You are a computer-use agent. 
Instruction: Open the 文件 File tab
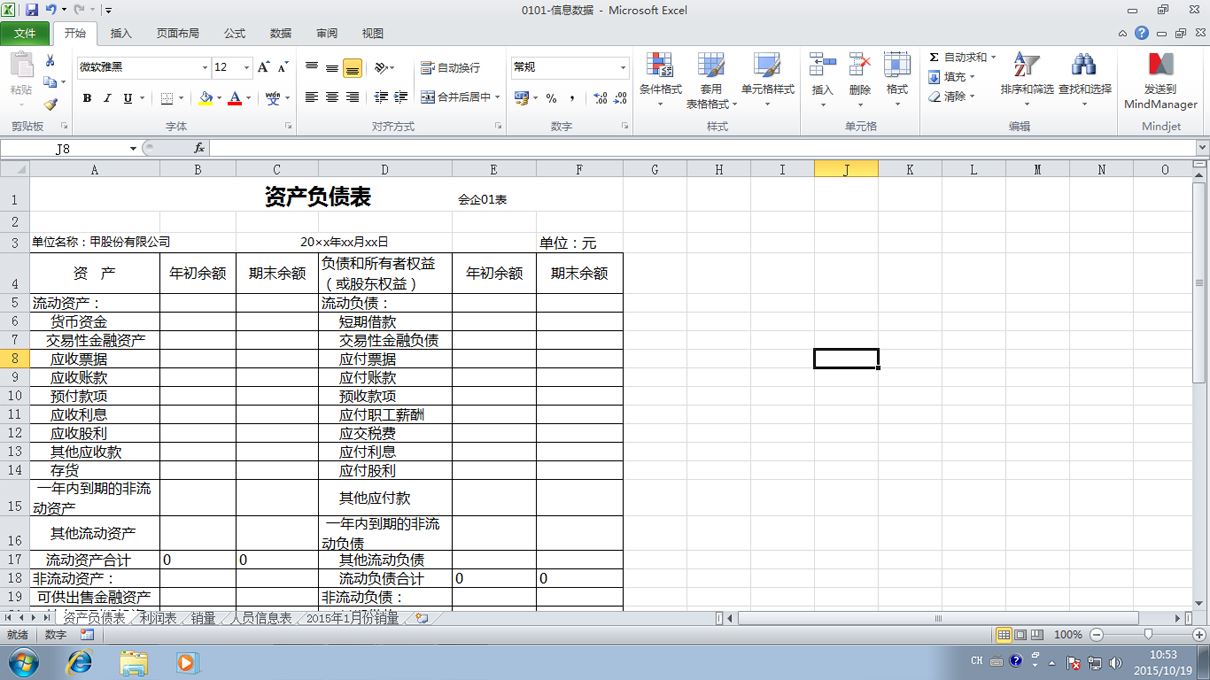click(24, 33)
